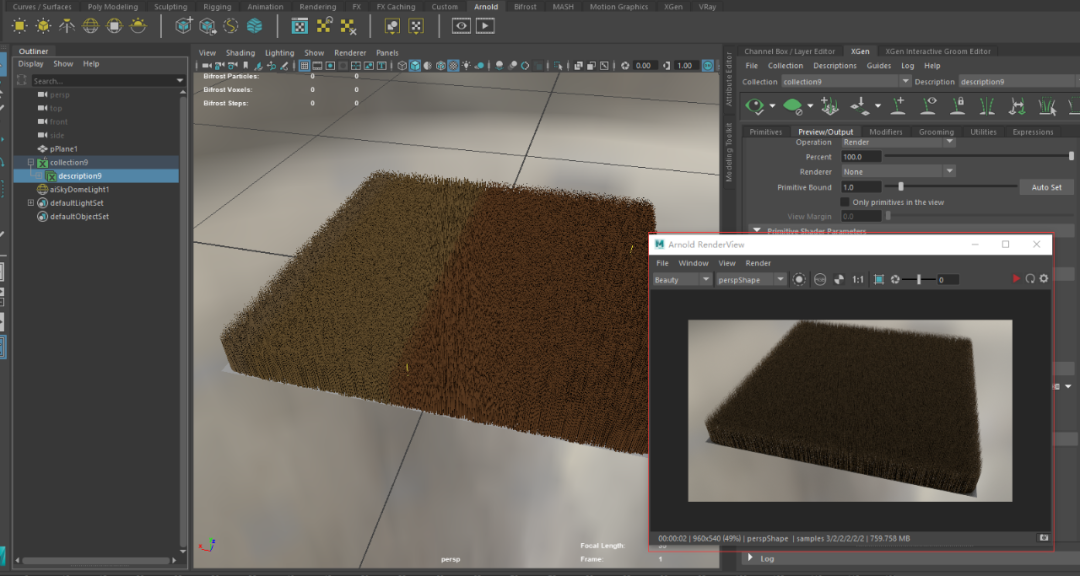Image resolution: width=1080 pixels, height=576 pixels.
Task: Click the XGen add guide icon
Action: 899,105
